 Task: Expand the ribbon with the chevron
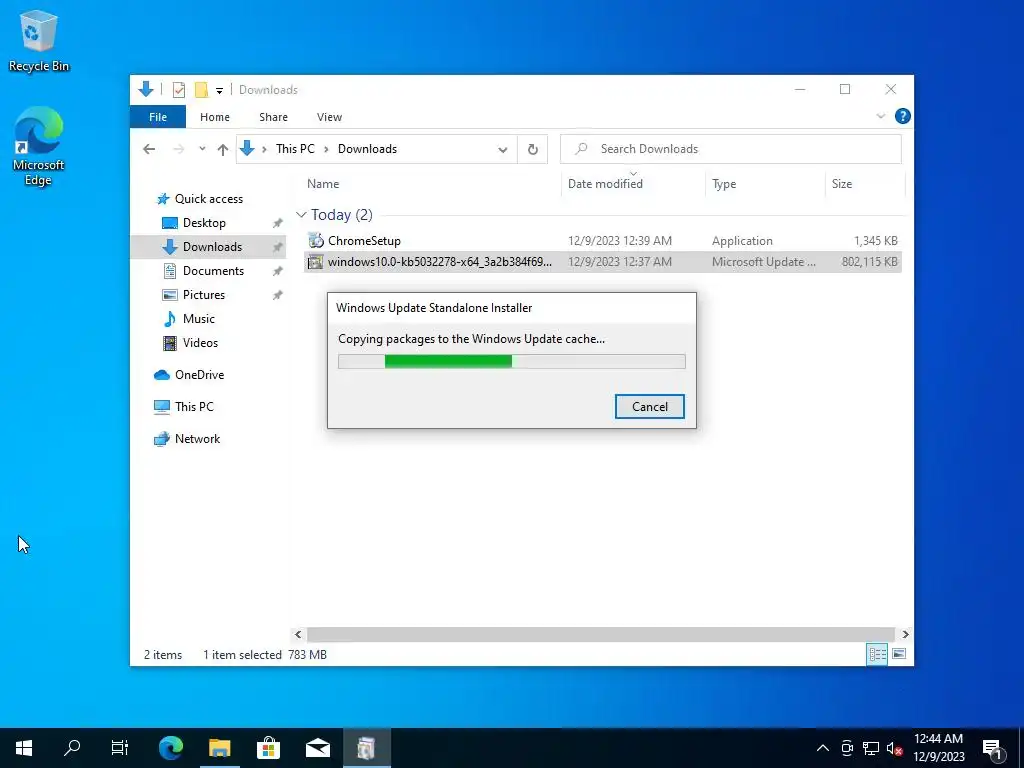(x=880, y=116)
